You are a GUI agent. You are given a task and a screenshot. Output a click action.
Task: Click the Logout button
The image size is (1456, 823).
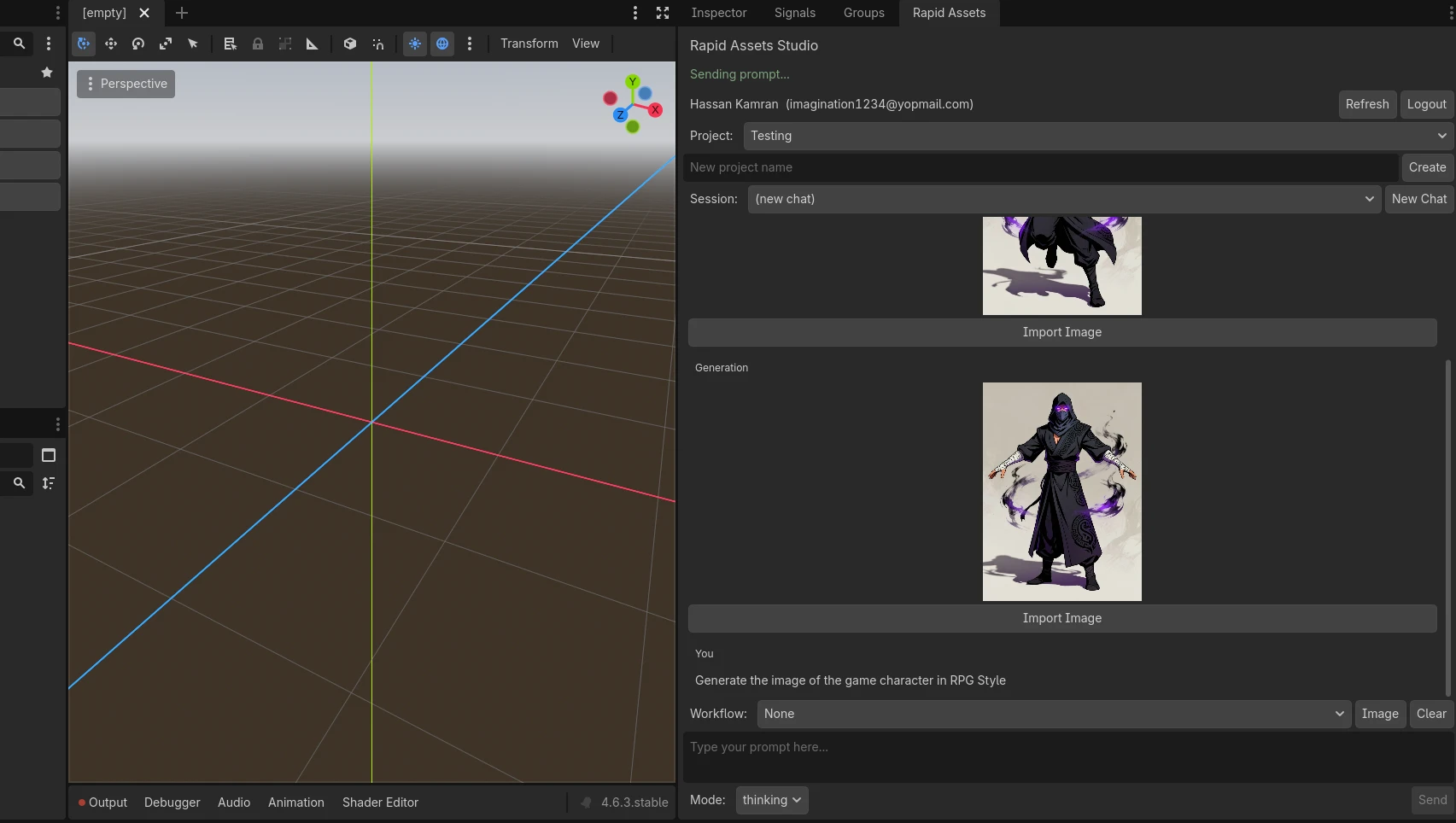[1427, 104]
